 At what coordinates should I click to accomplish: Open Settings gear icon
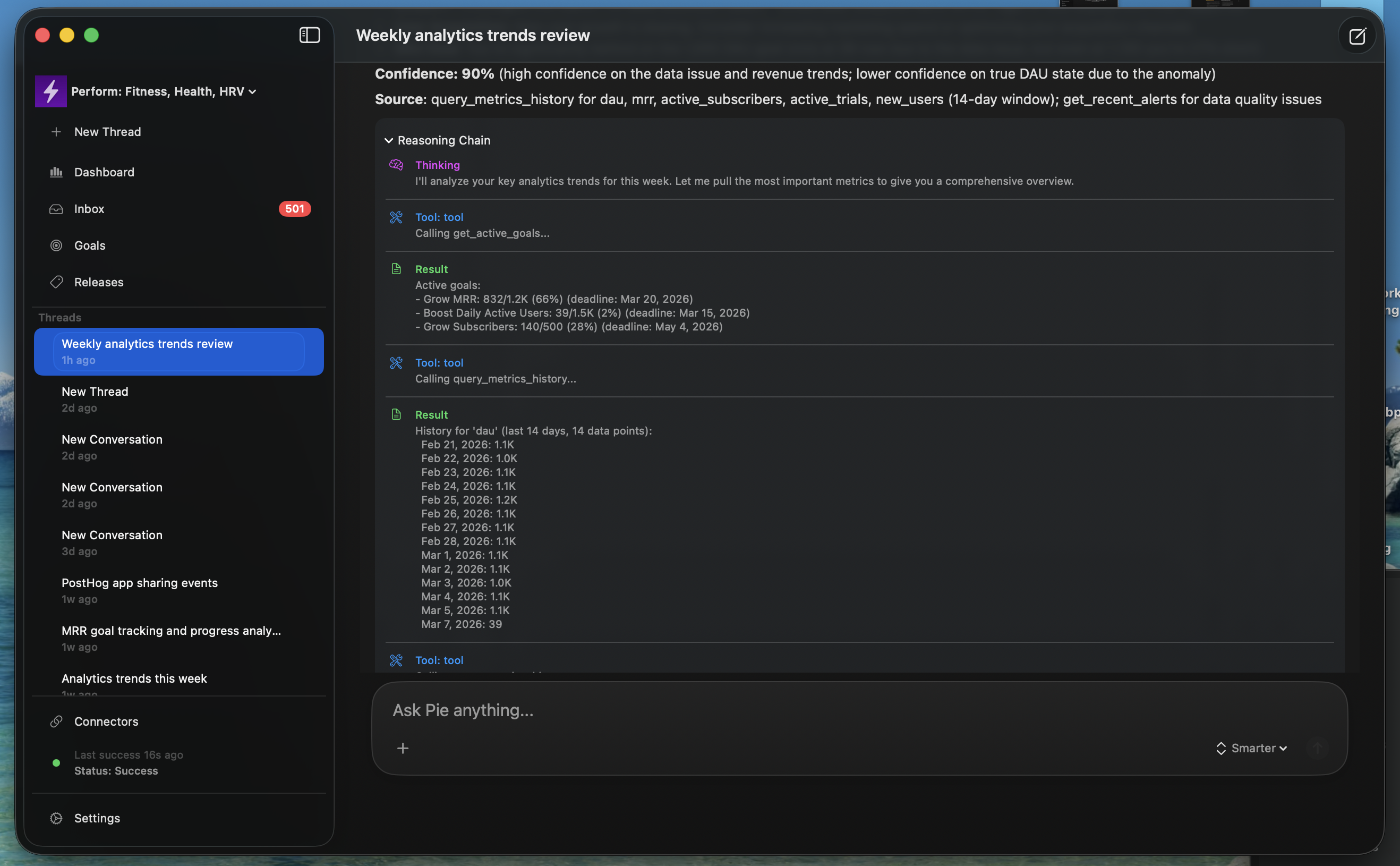(56, 819)
